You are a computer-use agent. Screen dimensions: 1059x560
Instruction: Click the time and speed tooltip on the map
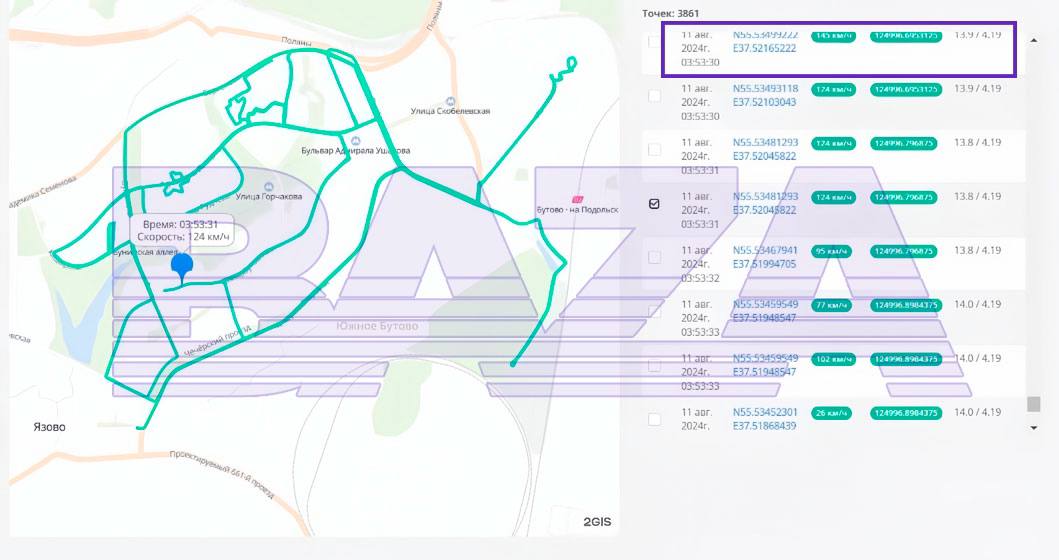185,231
